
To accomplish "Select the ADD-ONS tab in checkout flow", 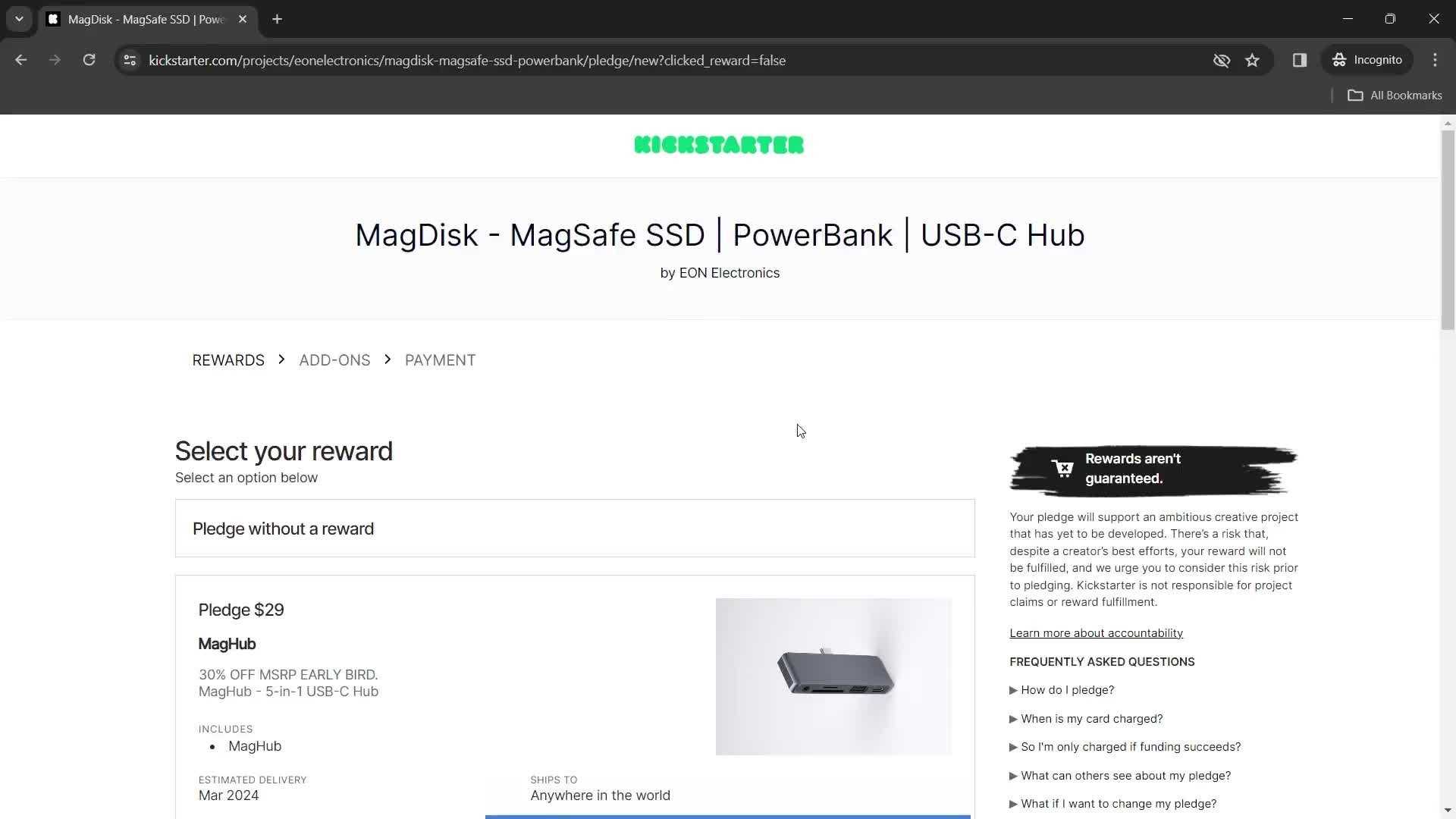I will [335, 360].
